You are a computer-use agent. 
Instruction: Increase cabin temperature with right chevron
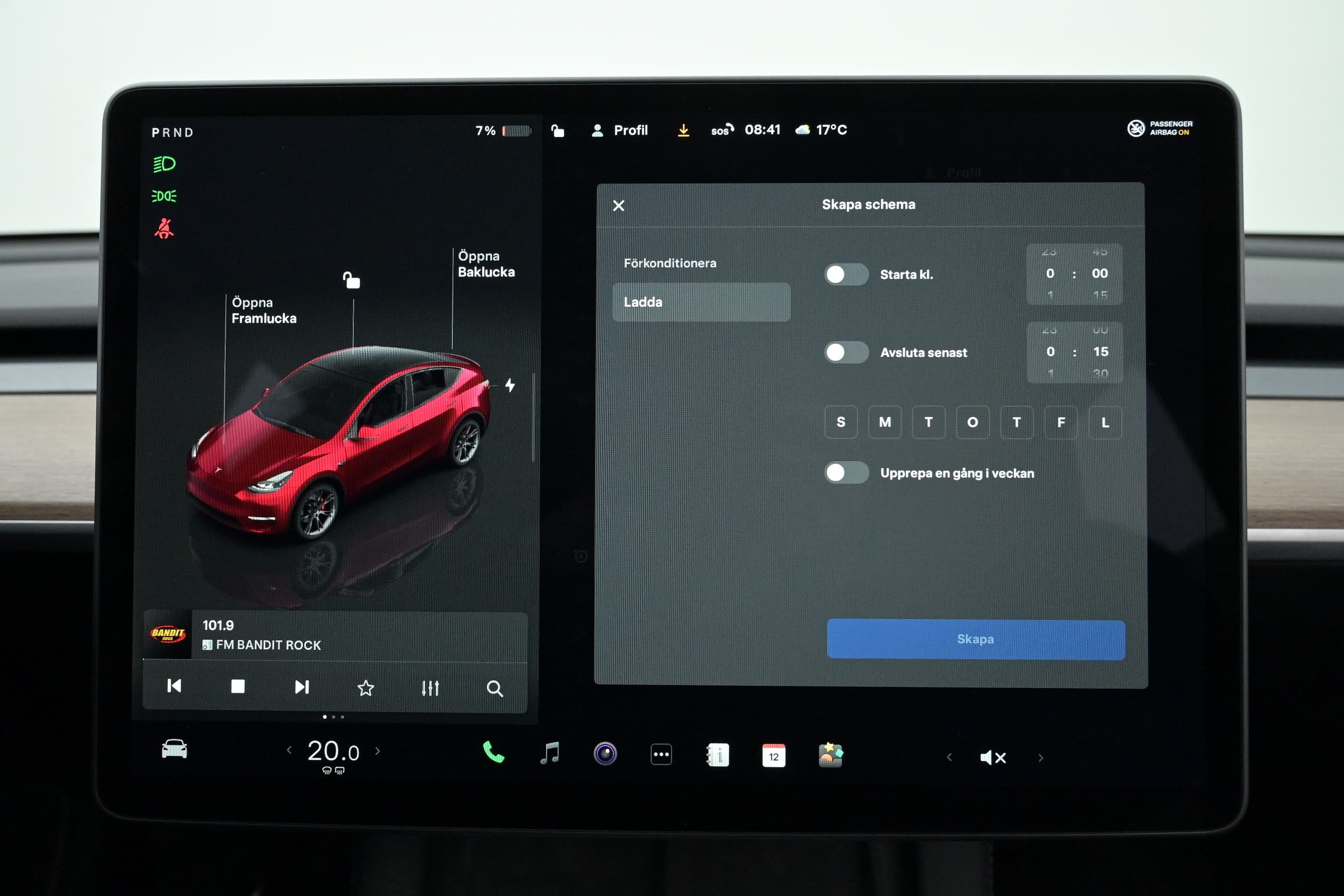378,751
